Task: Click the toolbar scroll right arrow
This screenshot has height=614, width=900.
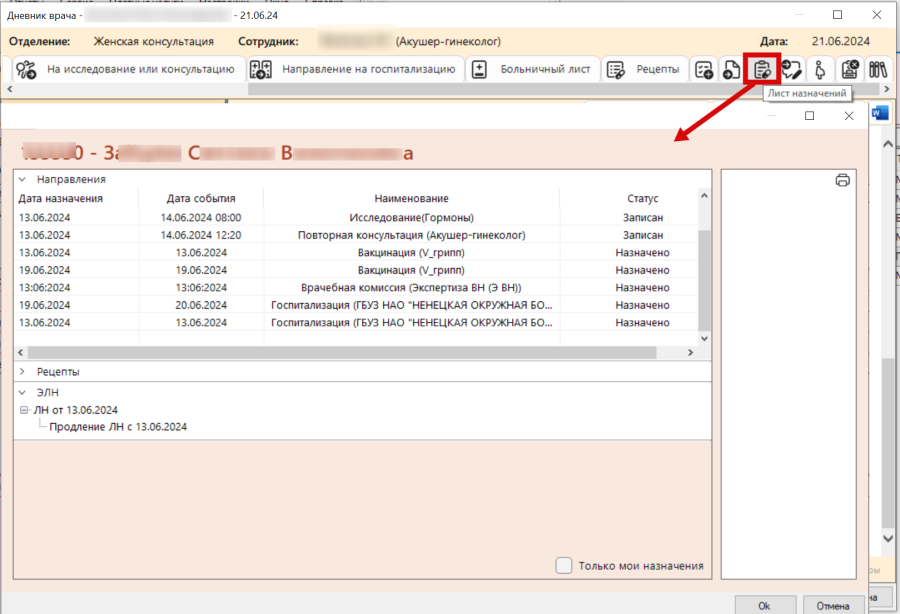Action: (887, 90)
